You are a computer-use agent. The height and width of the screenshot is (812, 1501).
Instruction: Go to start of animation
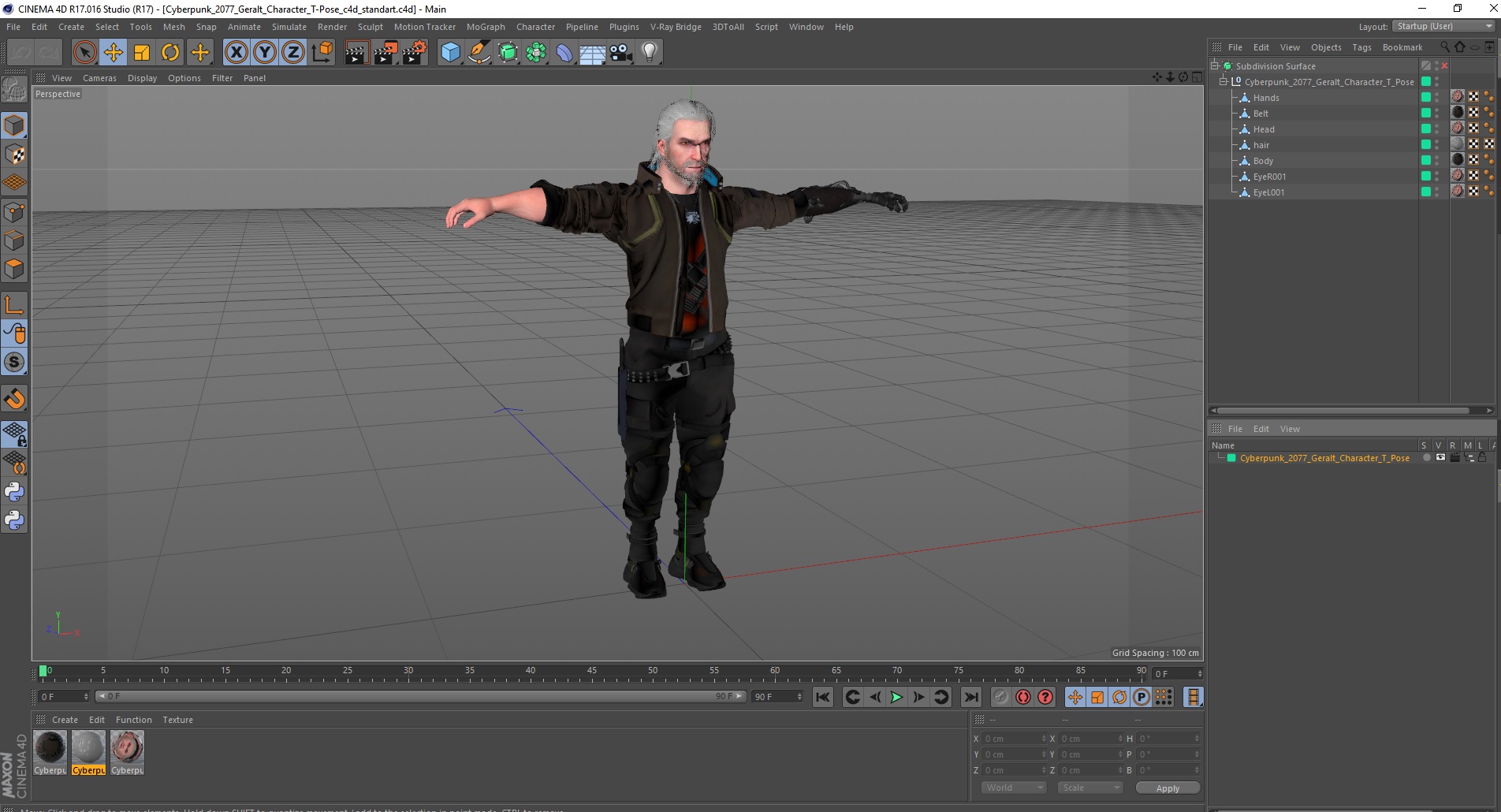pos(823,697)
